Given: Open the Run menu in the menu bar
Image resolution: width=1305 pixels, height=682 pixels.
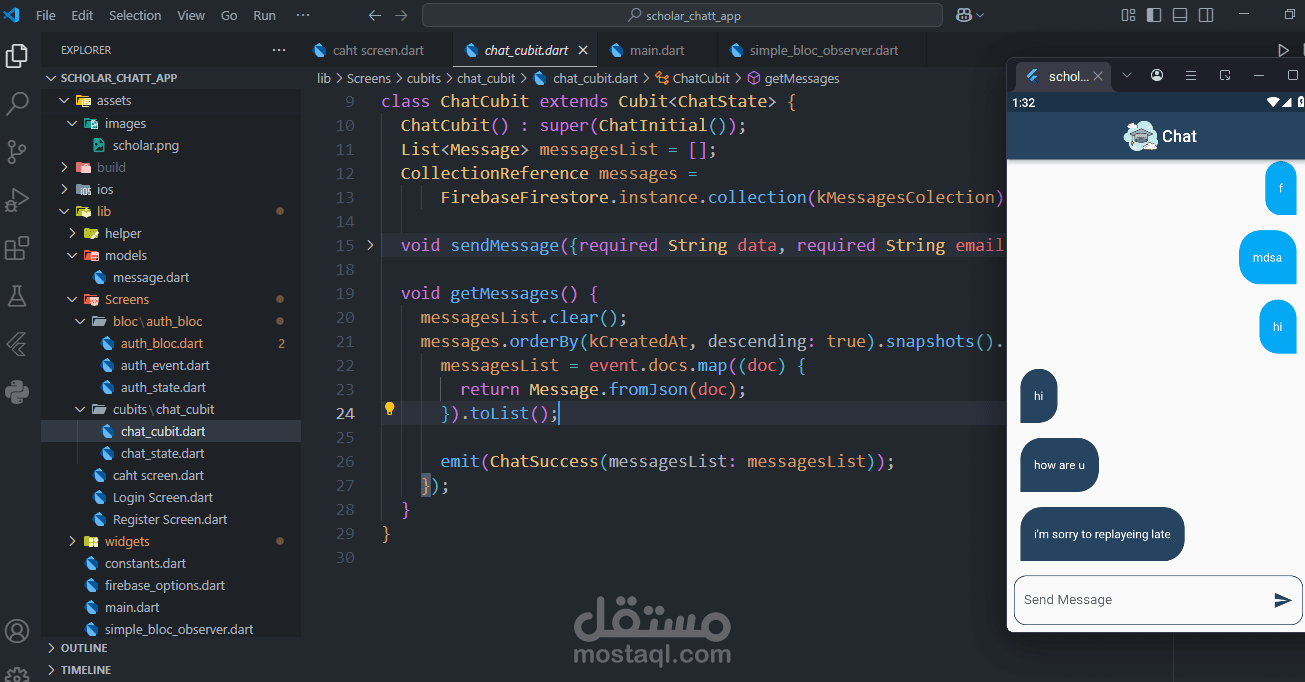Looking at the screenshot, I should [263, 14].
